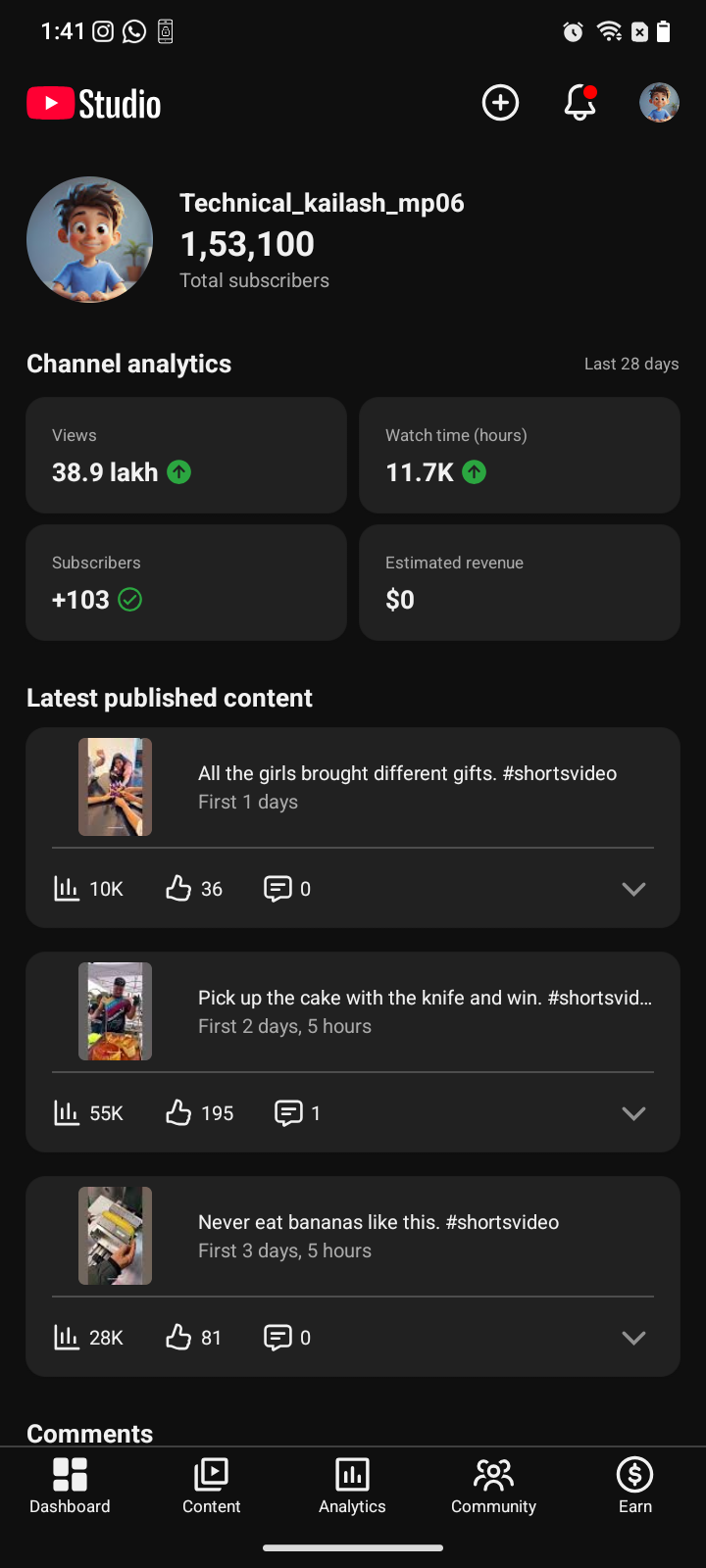Viewport: 706px width, 1568px height.
Task: Expand the gifts video card chevron
Action: click(633, 889)
